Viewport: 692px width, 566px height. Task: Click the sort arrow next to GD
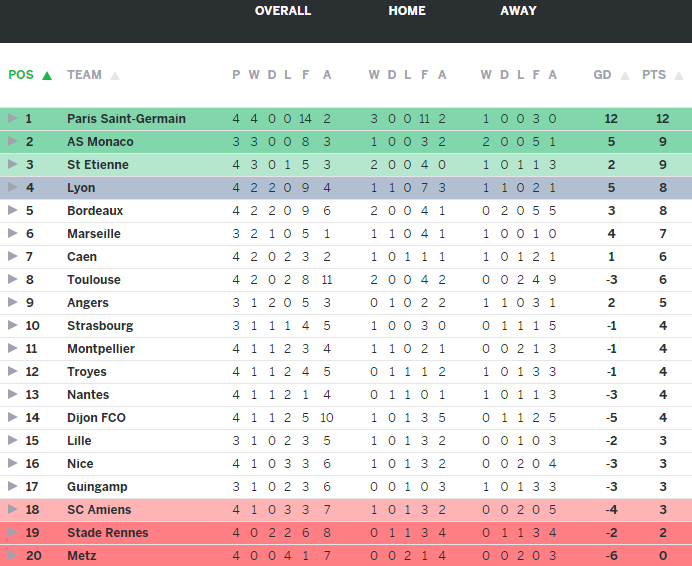pyautogui.click(x=623, y=75)
